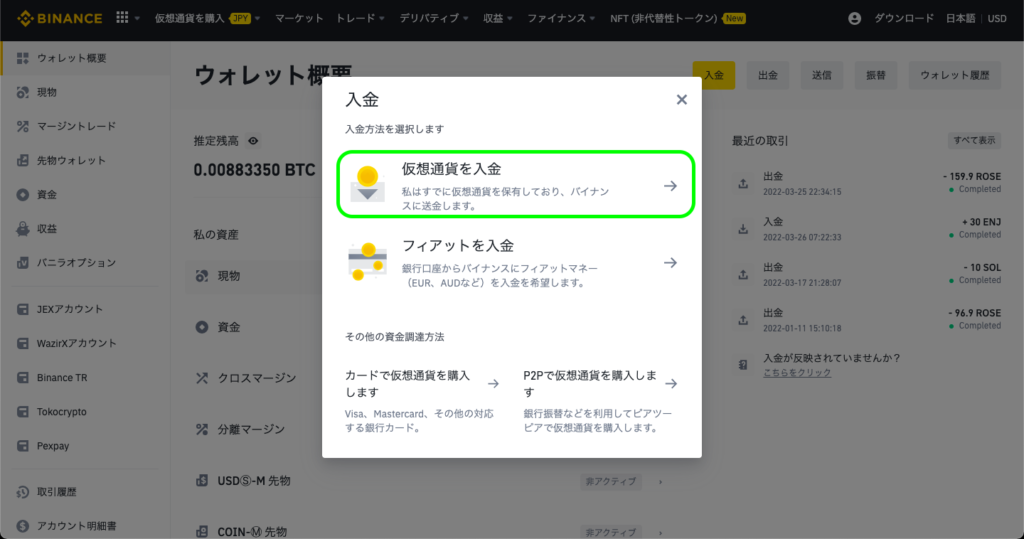The width and height of the screenshot is (1024, 539).
Task: Select 資金 in 私の資産 list
Action: (255, 327)
